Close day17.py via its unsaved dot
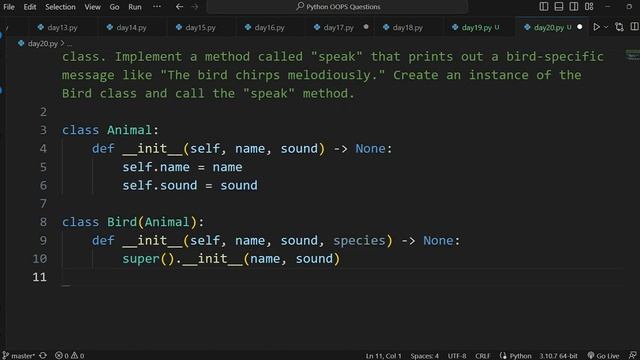The height and width of the screenshot is (360, 640). pos(366,27)
